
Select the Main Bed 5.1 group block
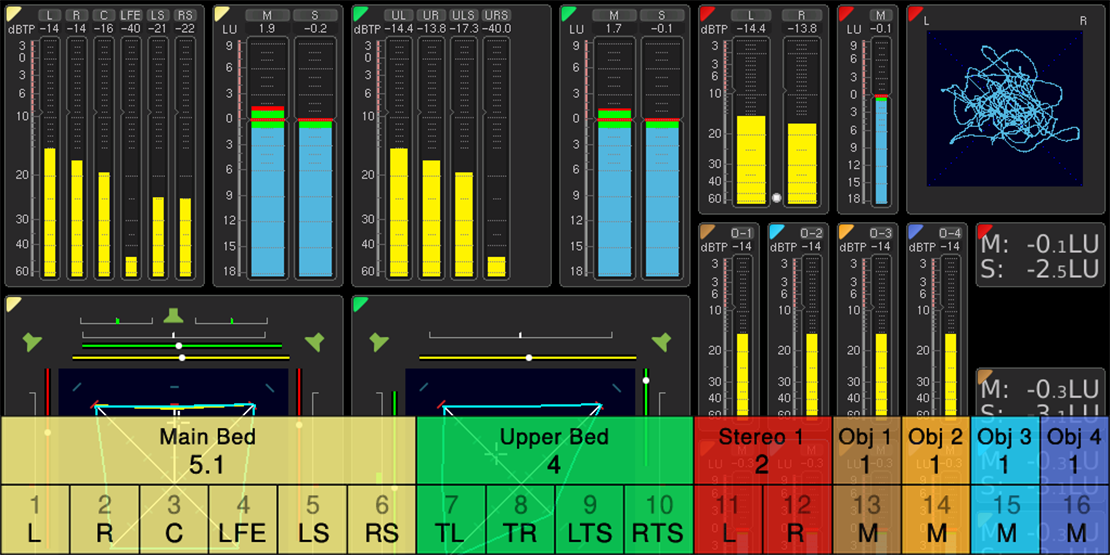[x=207, y=450]
